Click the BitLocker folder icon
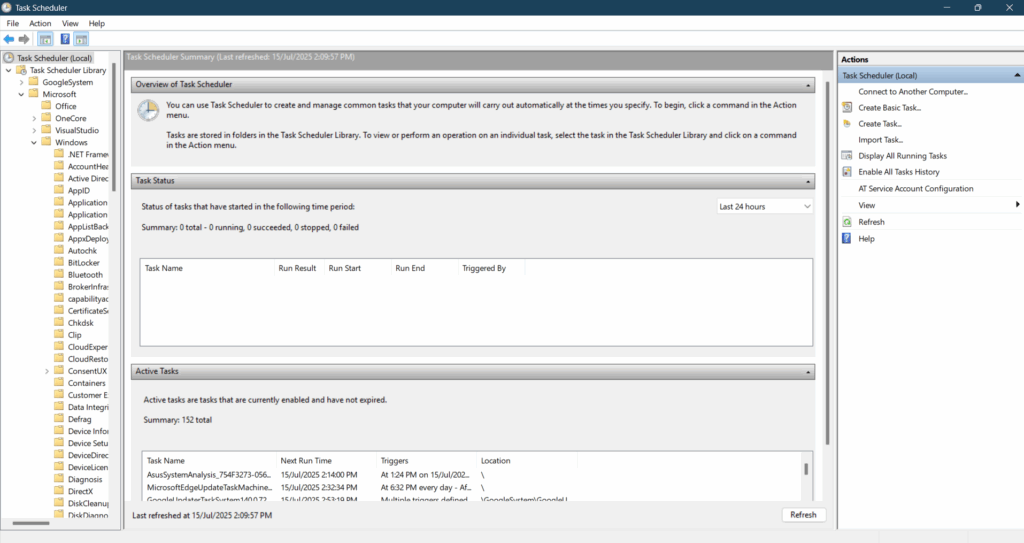1024x543 pixels. coord(59,262)
